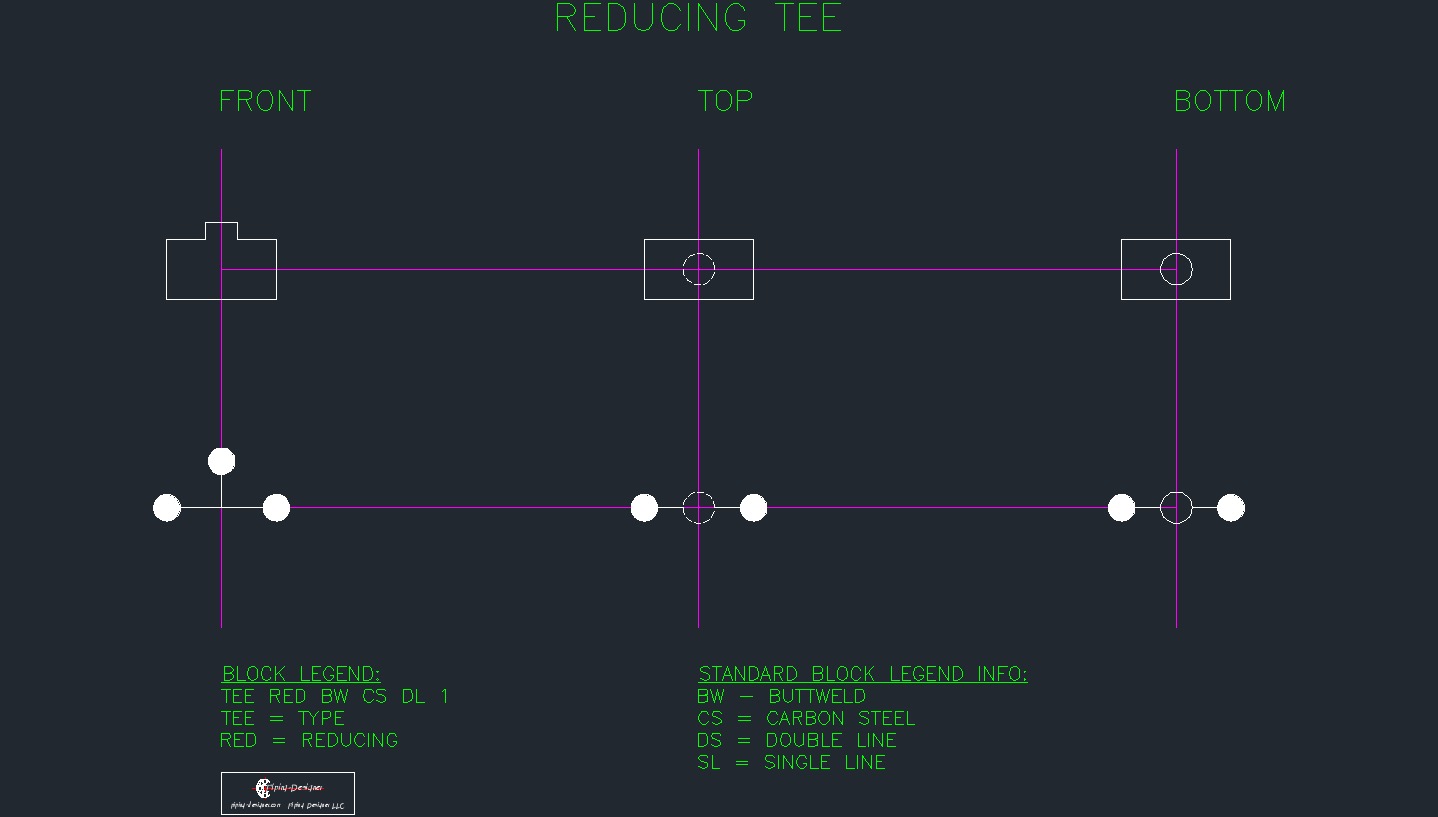Viewport: 1438px width, 817px height.
Task: Click the solid circle in the BOTTOM single-line symbol
Action: [1176, 508]
